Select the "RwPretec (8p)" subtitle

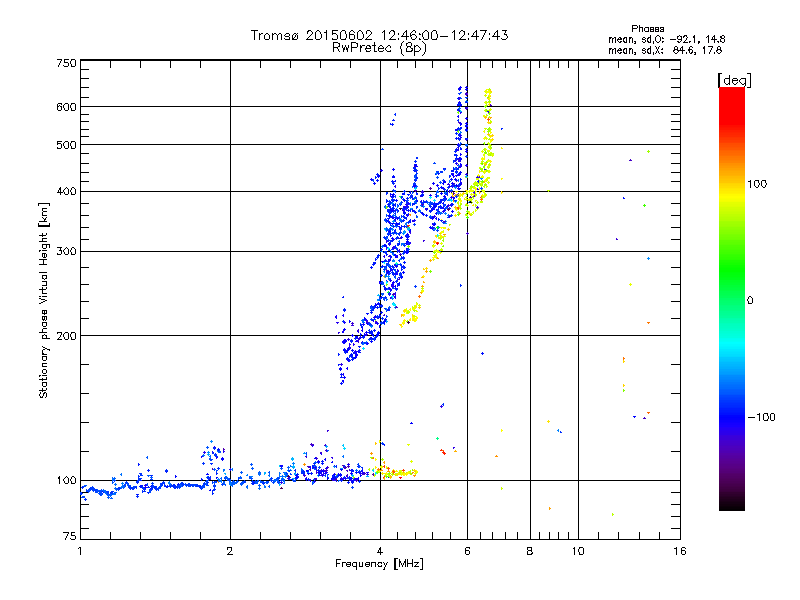(379, 48)
